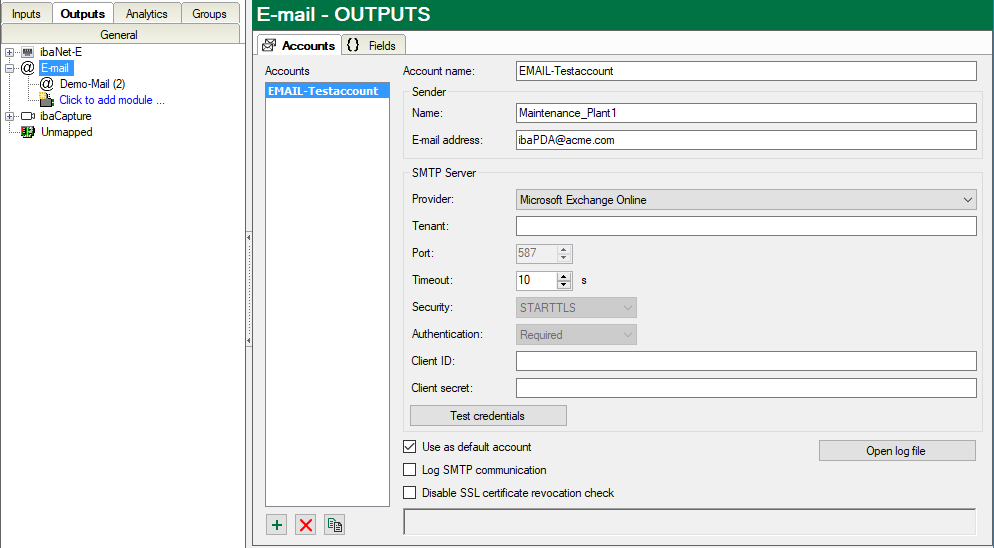Expand the ibaNet-E tree node
The image size is (994, 548).
pyautogui.click(x=9, y=52)
